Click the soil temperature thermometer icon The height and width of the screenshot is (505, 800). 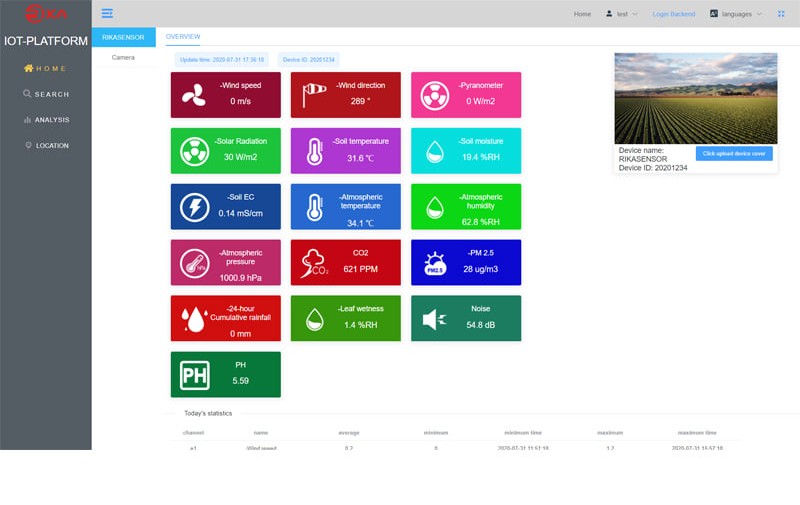tap(315, 150)
